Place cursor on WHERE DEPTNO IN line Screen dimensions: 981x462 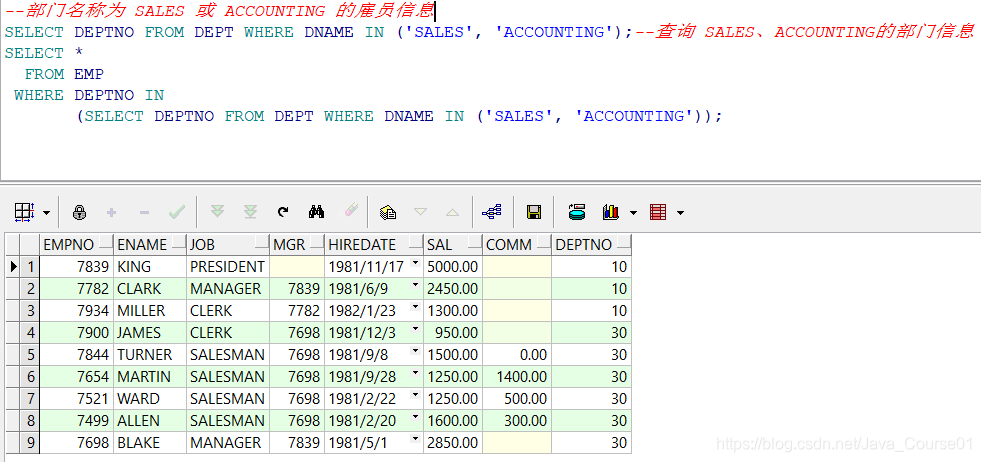coord(89,95)
